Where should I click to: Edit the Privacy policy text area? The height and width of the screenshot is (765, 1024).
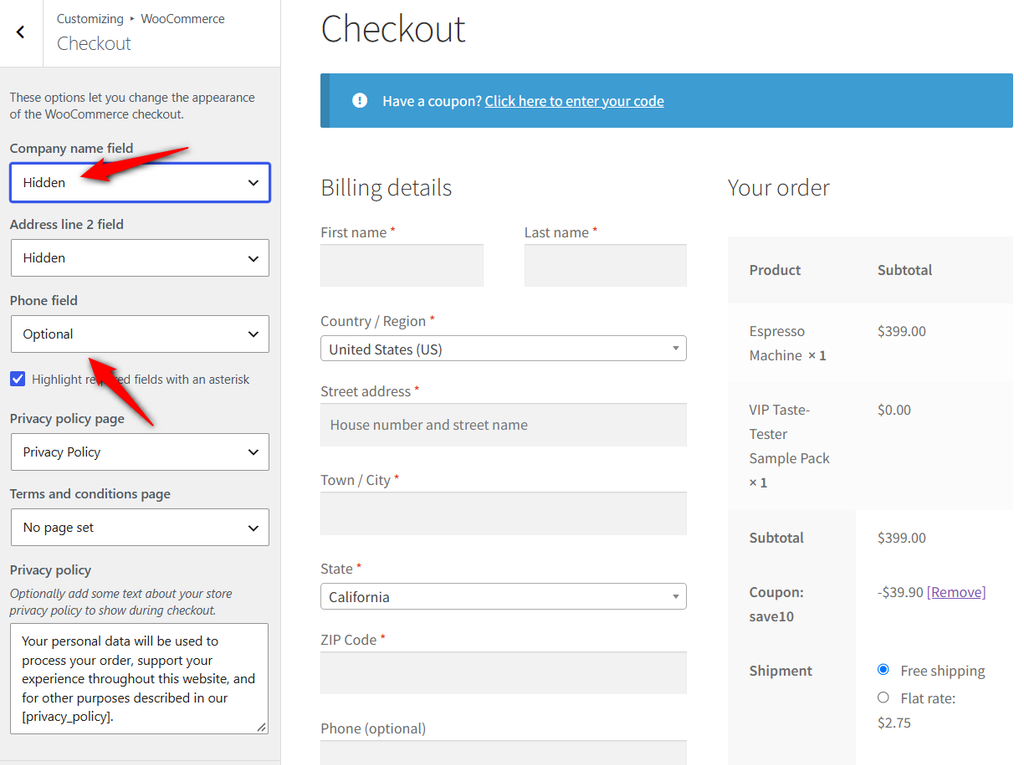139,678
